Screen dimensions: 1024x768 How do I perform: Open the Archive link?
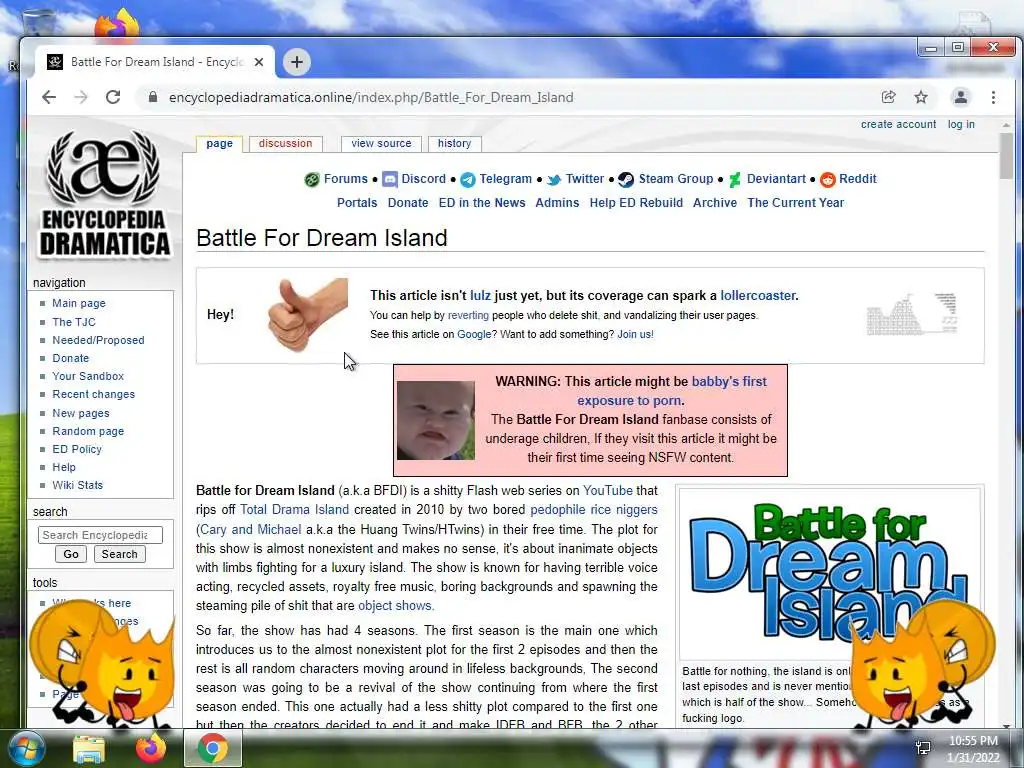pyautogui.click(x=714, y=203)
